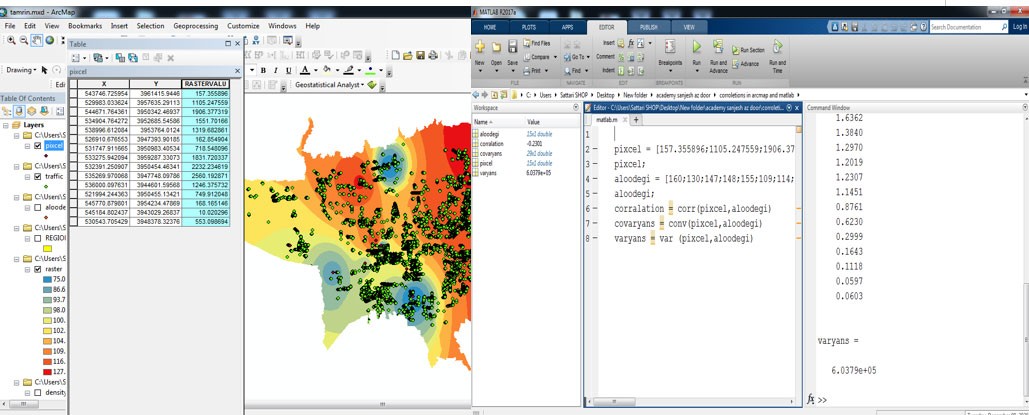This screenshot has height=415, width=1029.
Task: Collapse the Layers tree group
Action: (6, 125)
